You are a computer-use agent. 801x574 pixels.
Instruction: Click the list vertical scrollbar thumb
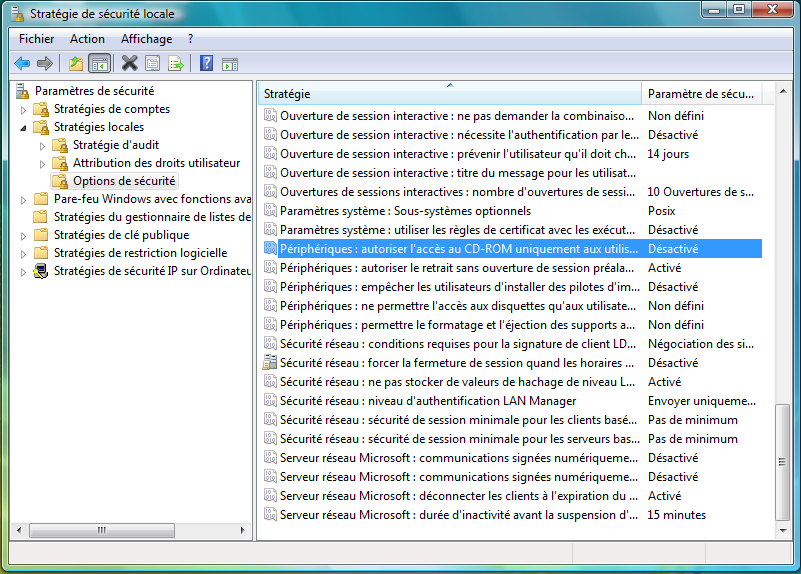tap(782, 462)
